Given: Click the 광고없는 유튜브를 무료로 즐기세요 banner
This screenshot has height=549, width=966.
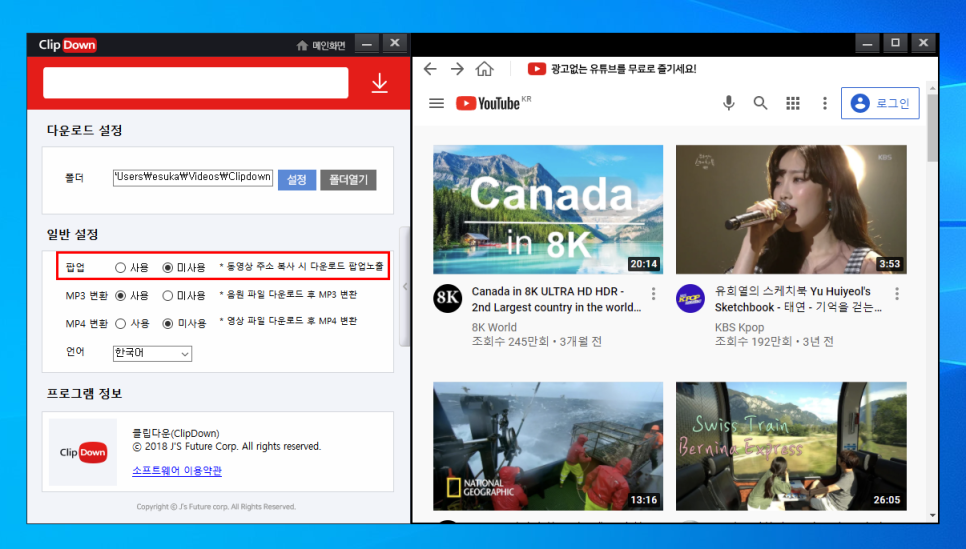Looking at the screenshot, I should pos(623,69).
